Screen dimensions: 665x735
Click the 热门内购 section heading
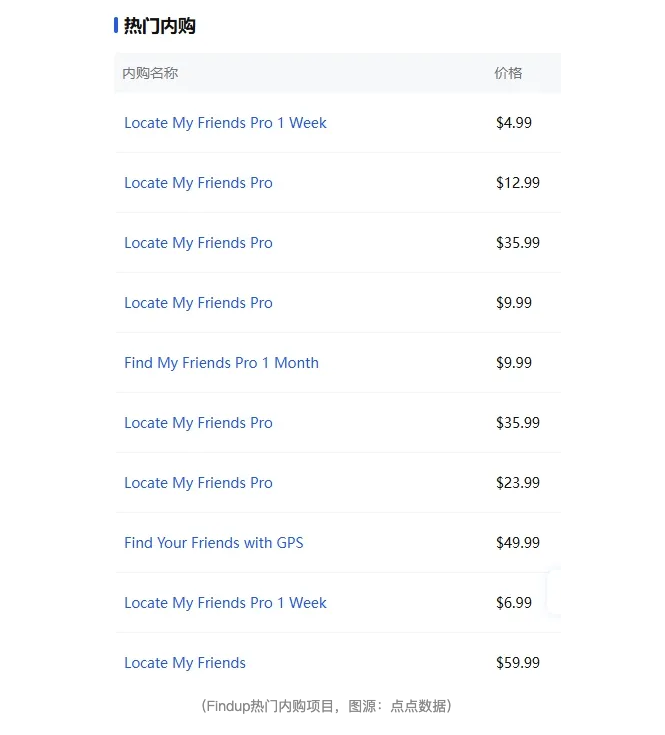click(159, 26)
